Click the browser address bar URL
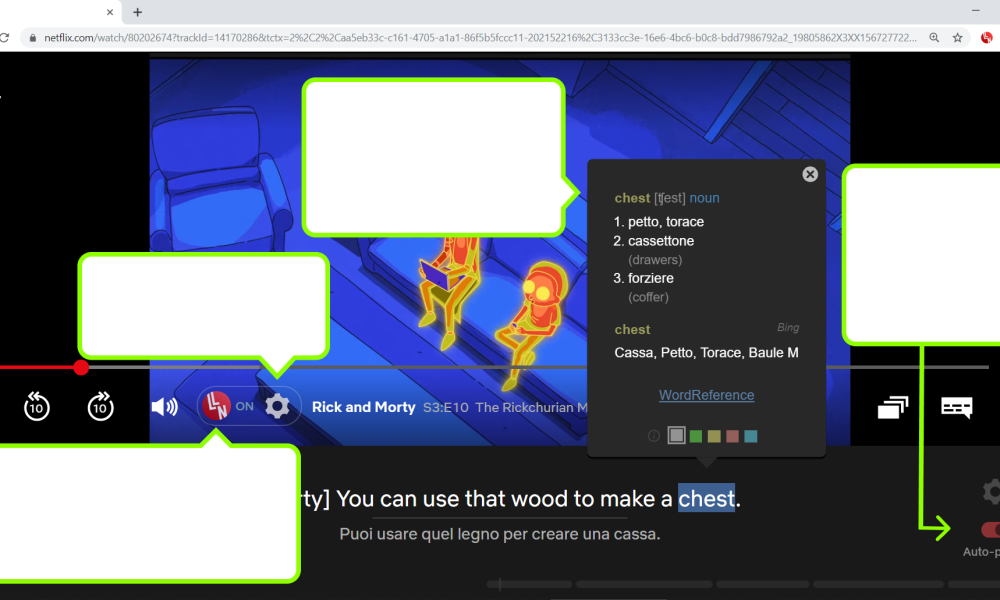Viewport: 1000px width, 600px height. point(480,38)
